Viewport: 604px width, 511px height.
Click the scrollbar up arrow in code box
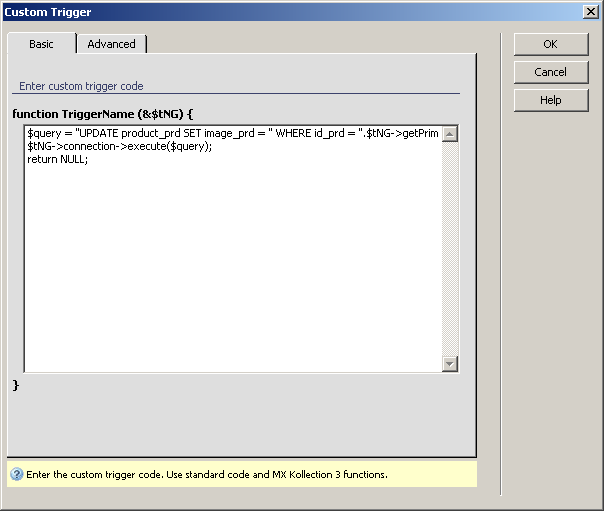coord(449,134)
